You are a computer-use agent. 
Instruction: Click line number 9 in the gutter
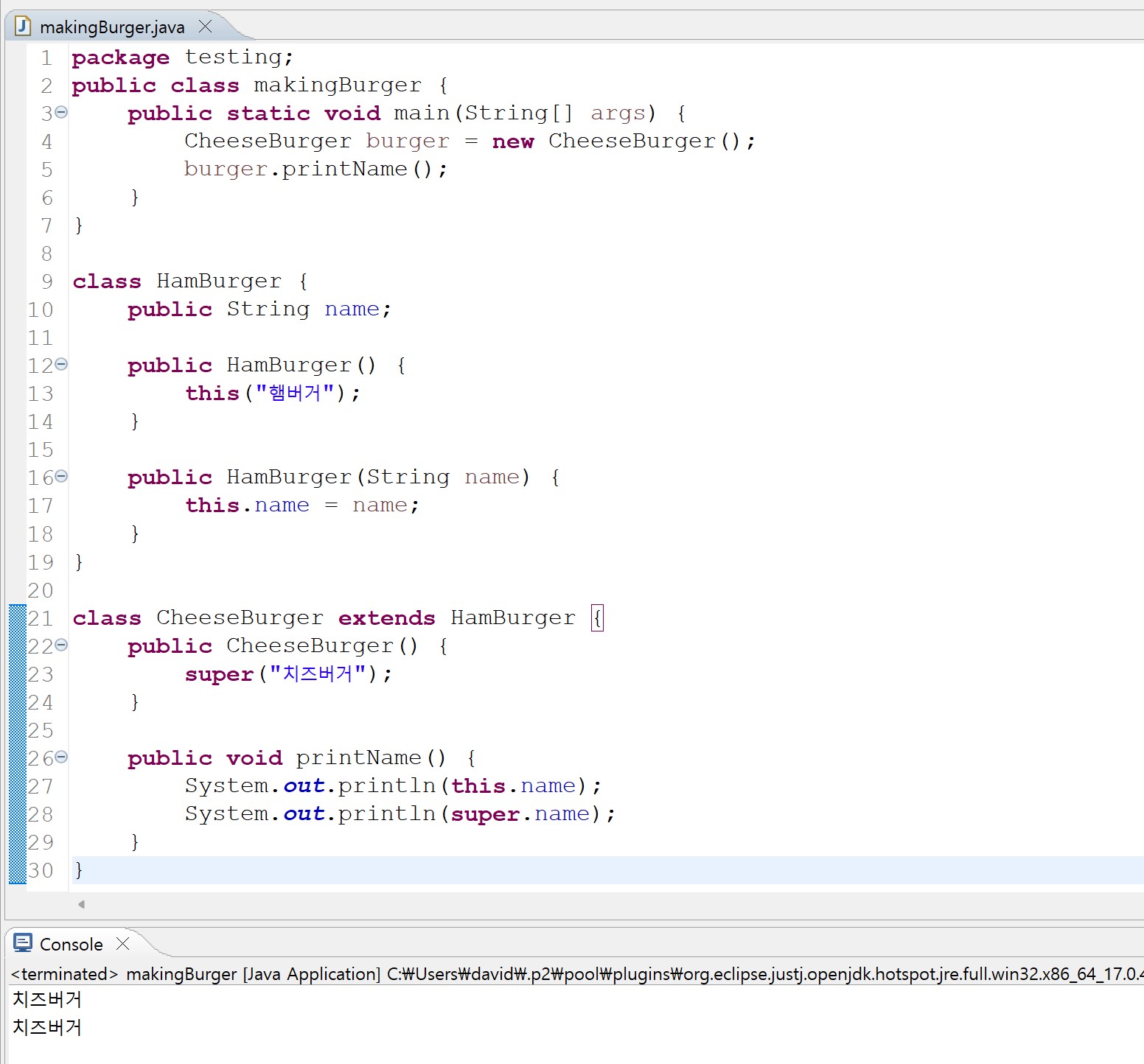click(46, 281)
